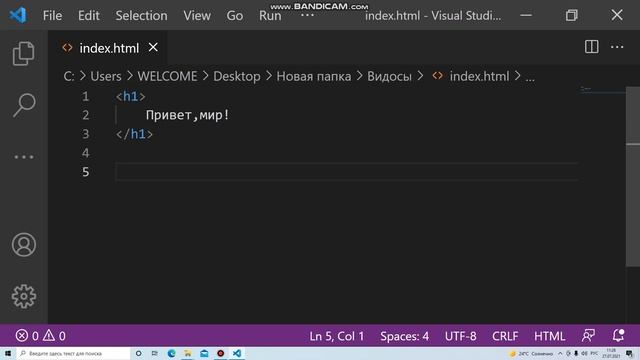Screen dimensions: 640x360
Task: Click the Новая папка breadcrumb segment
Action: 313,76
